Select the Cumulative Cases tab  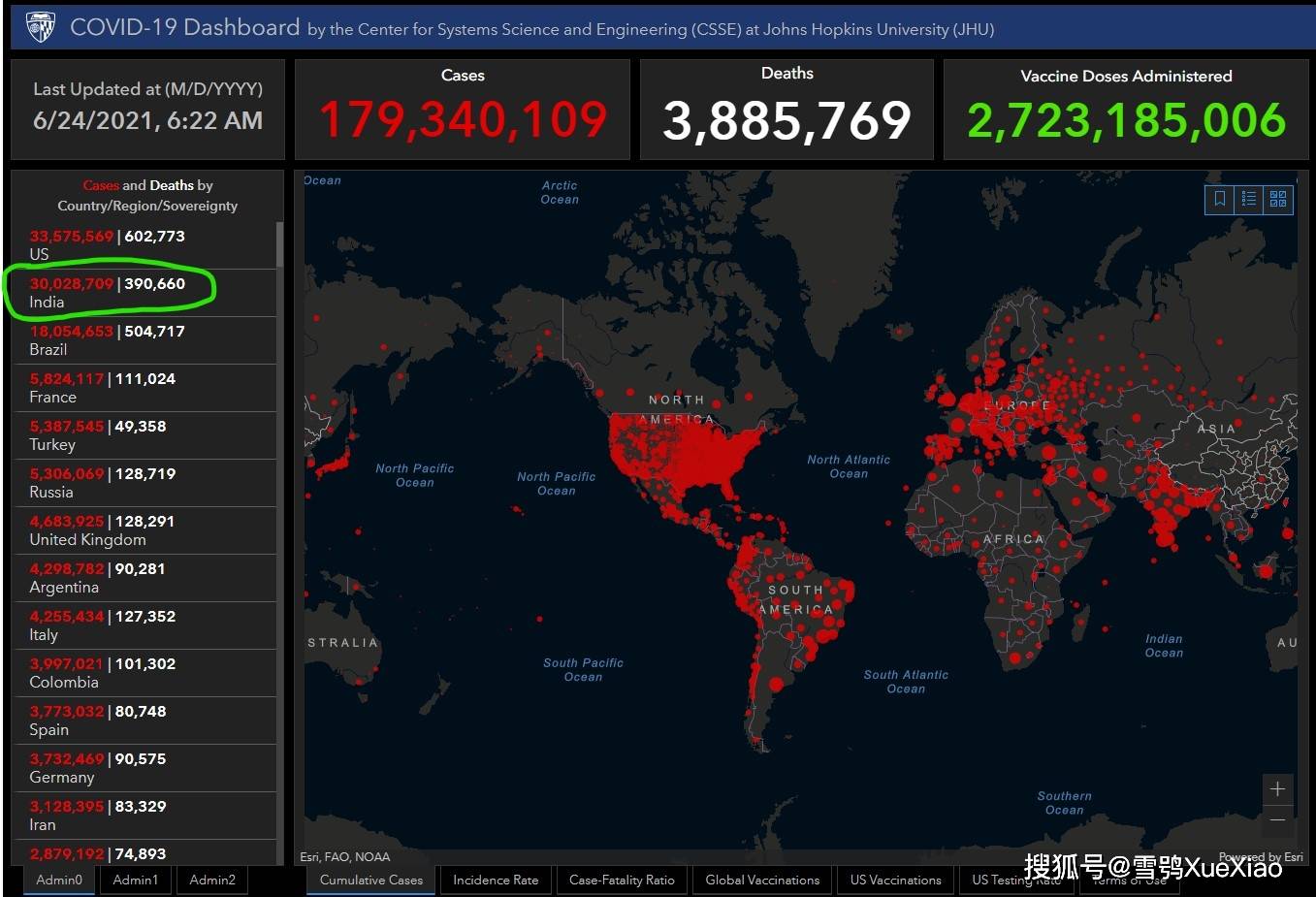coord(371,880)
